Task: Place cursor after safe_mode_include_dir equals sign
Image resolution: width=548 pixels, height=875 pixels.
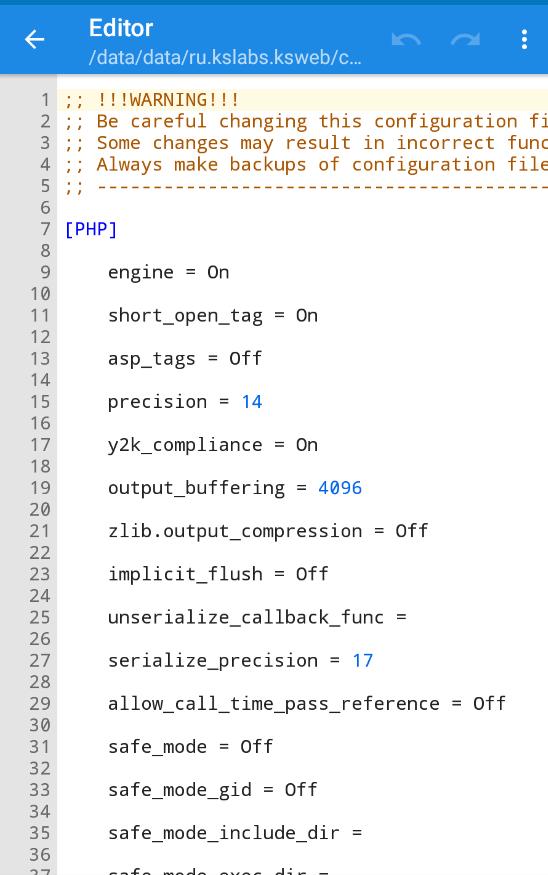Action: (x=364, y=833)
